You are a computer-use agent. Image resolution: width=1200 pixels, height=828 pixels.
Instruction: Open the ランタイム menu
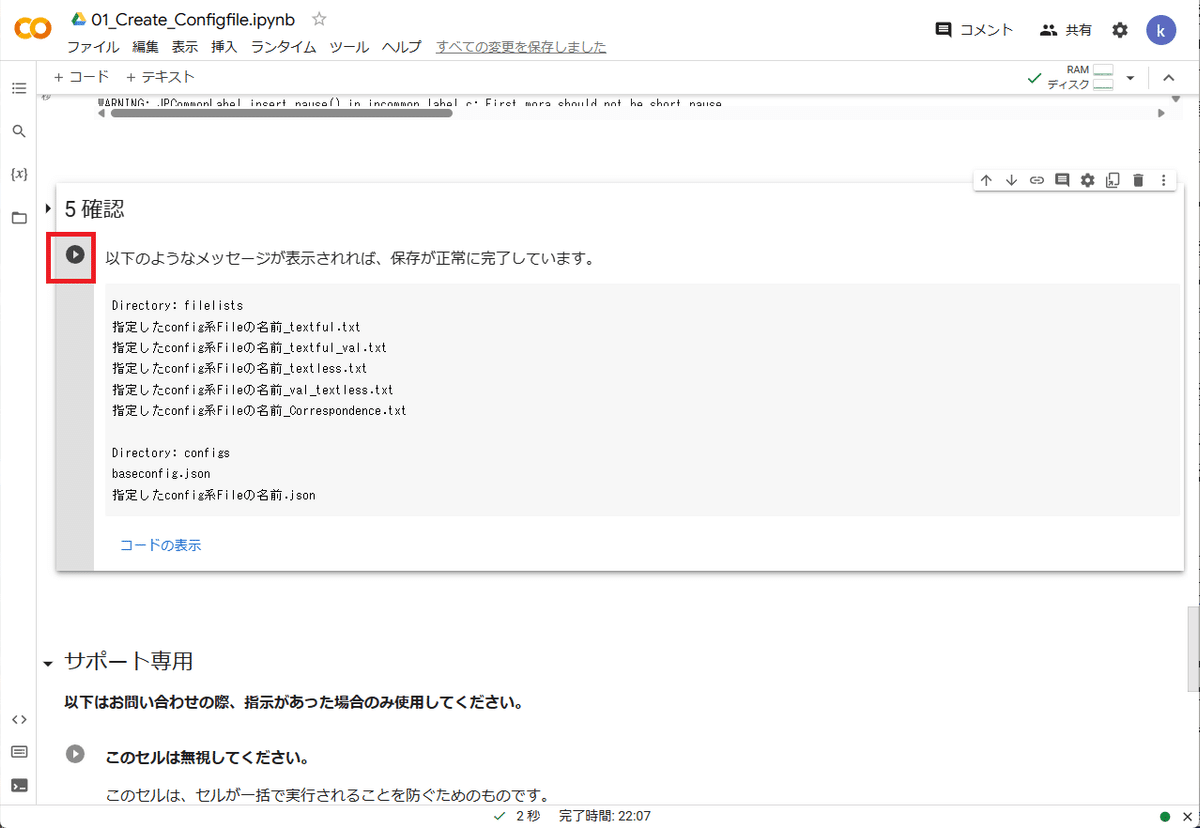284,47
